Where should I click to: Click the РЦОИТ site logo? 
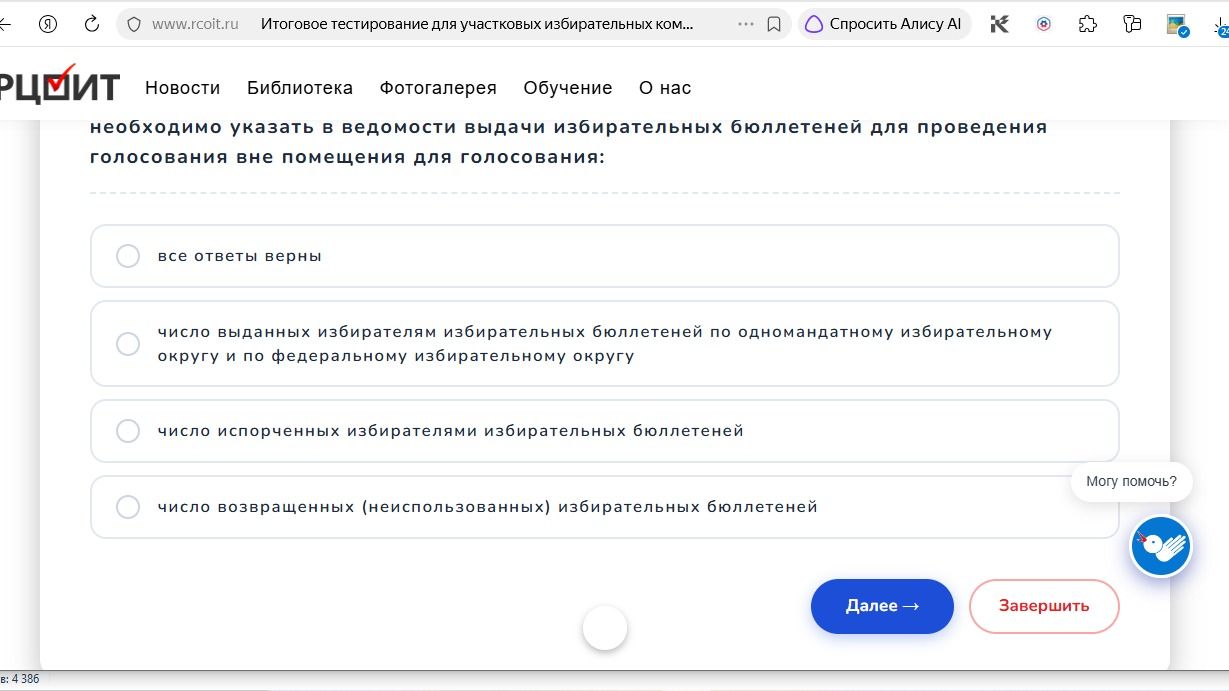tap(60, 85)
